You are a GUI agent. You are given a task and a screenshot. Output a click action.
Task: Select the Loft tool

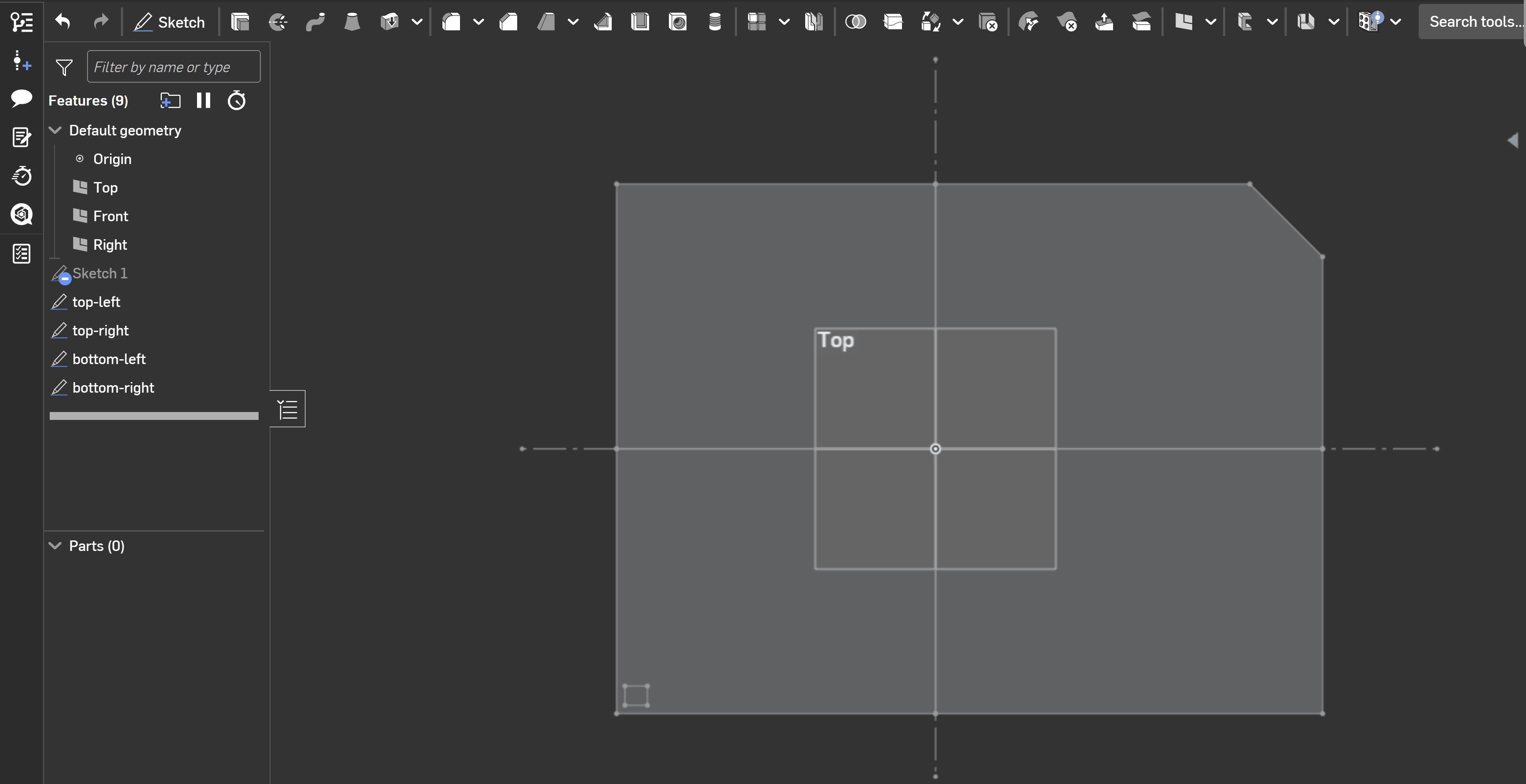(x=352, y=22)
